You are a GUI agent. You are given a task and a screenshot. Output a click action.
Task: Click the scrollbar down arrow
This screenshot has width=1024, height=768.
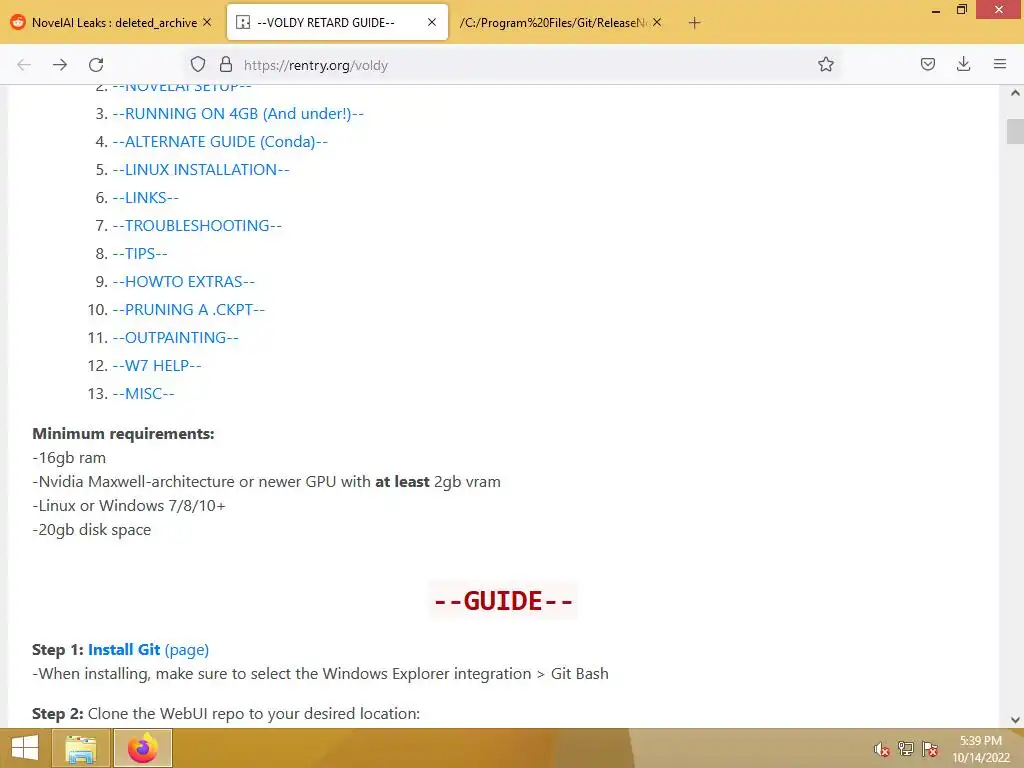(1015, 720)
